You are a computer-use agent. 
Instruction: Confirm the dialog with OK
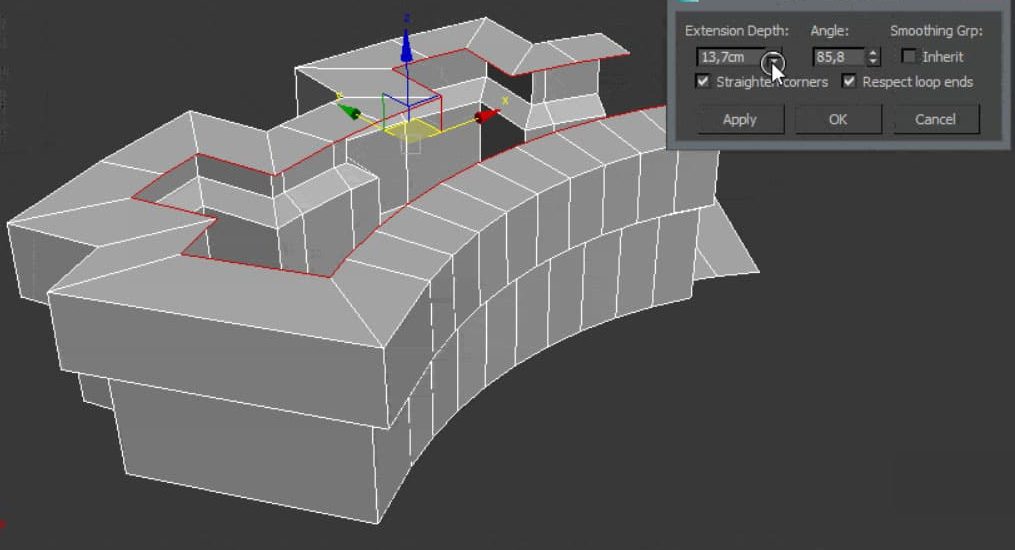pos(837,119)
